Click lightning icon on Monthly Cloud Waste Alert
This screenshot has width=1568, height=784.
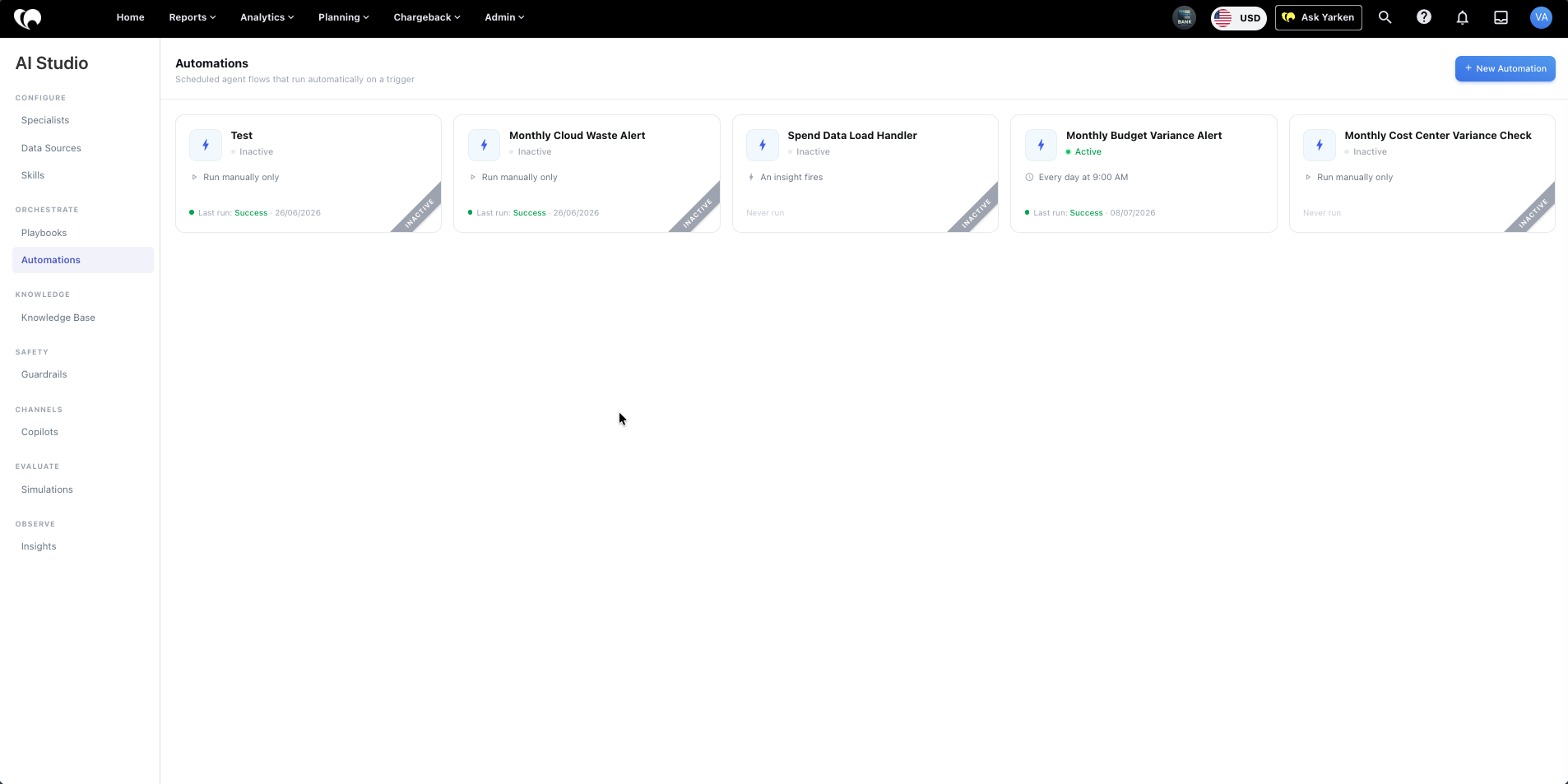pos(484,145)
